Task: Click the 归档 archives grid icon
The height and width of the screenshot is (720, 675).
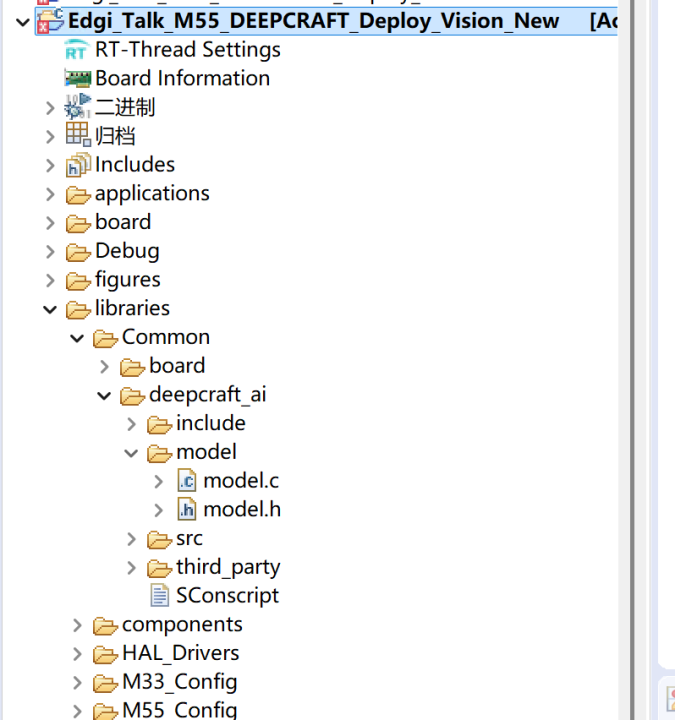Action: [78, 135]
